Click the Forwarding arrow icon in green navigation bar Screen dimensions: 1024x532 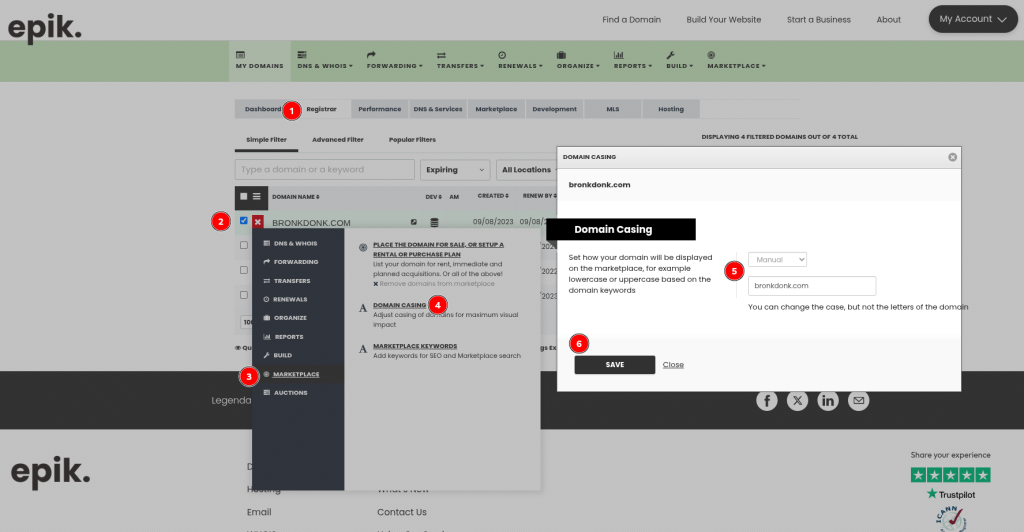pos(371,55)
